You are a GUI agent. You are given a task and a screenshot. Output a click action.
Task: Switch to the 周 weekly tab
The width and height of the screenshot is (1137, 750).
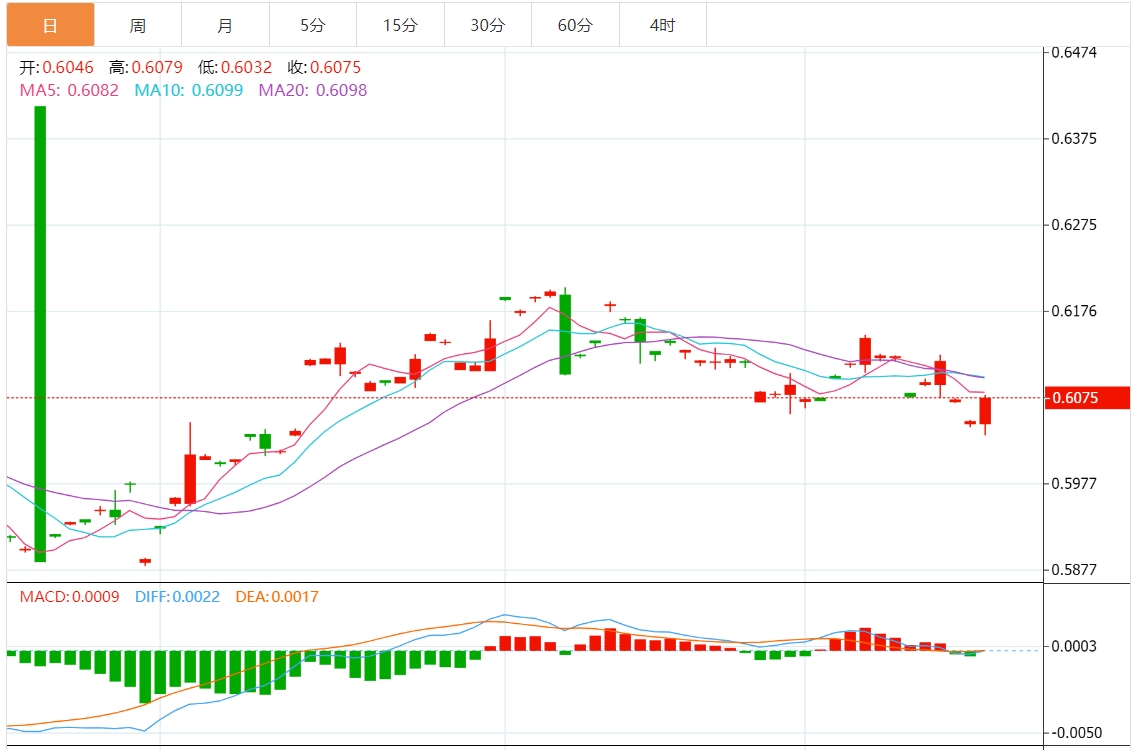[138, 25]
